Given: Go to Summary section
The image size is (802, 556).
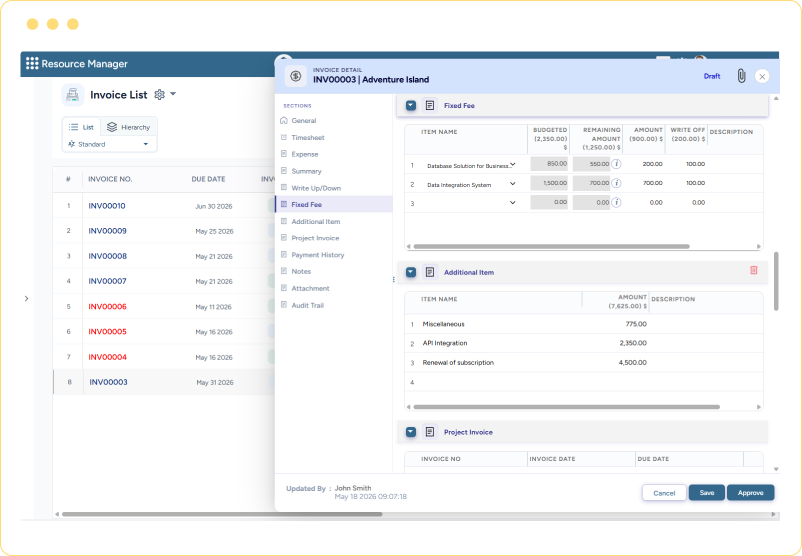Looking at the screenshot, I should point(306,171).
